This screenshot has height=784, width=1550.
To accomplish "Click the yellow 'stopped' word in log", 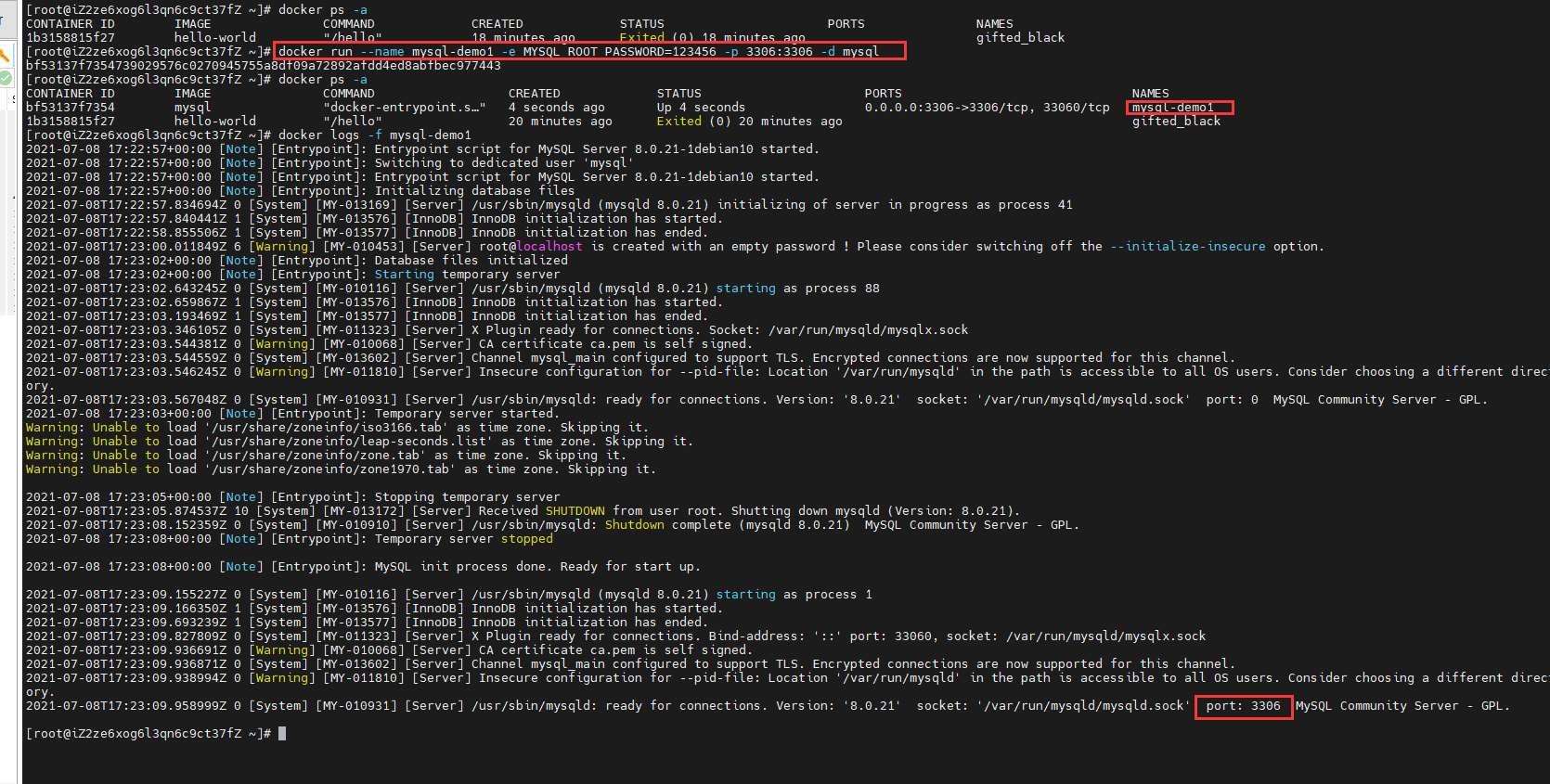I will (526, 539).
